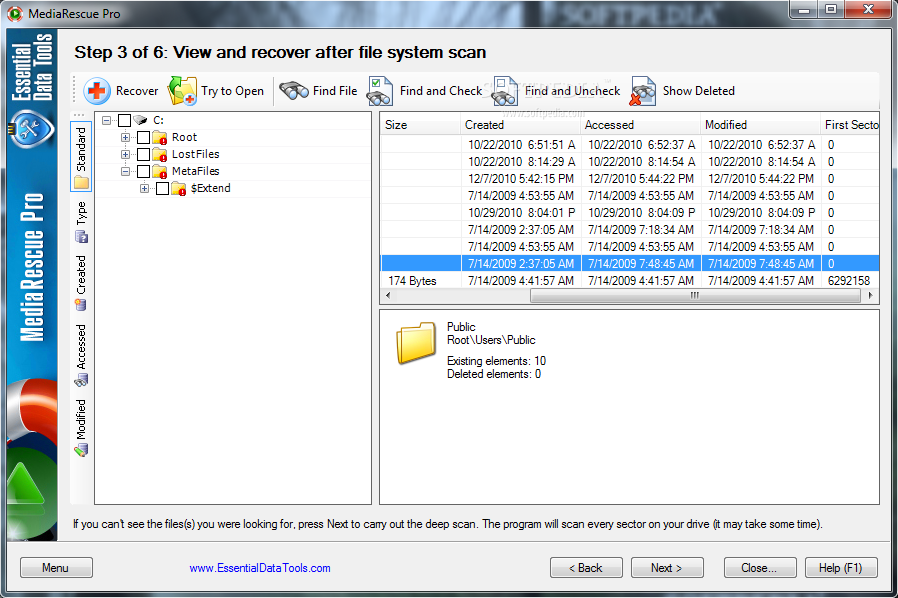
Task: Click the Find File binoculars icon
Action: (x=294, y=91)
